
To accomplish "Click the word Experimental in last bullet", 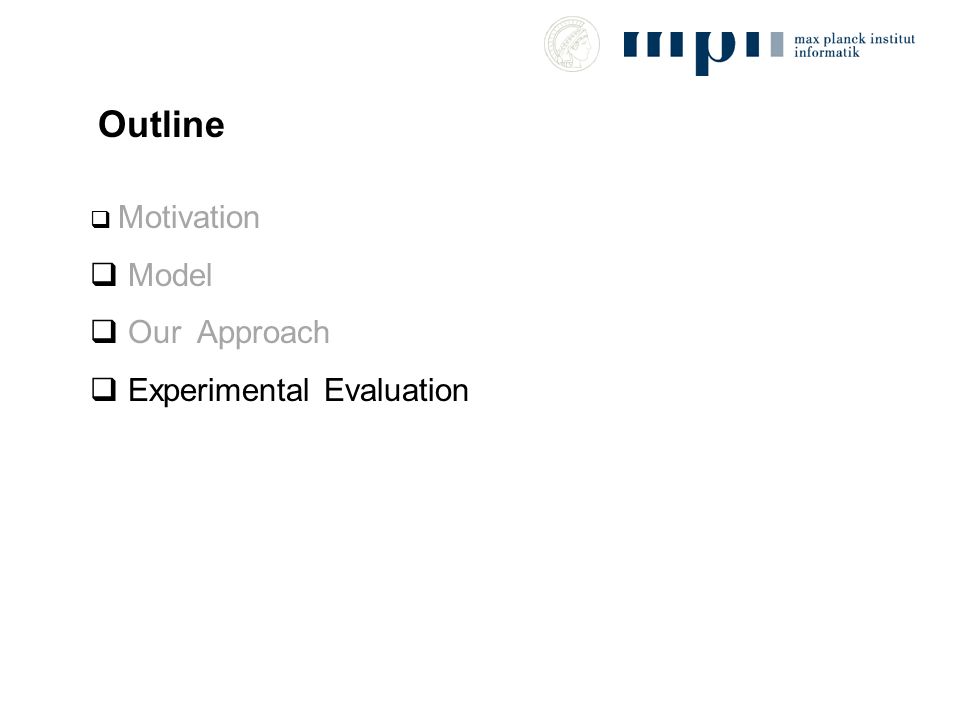I will 219,392.
